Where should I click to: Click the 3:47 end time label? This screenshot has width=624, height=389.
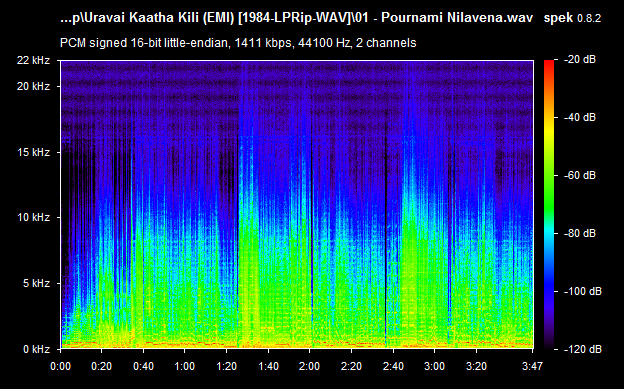pos(532,366)
